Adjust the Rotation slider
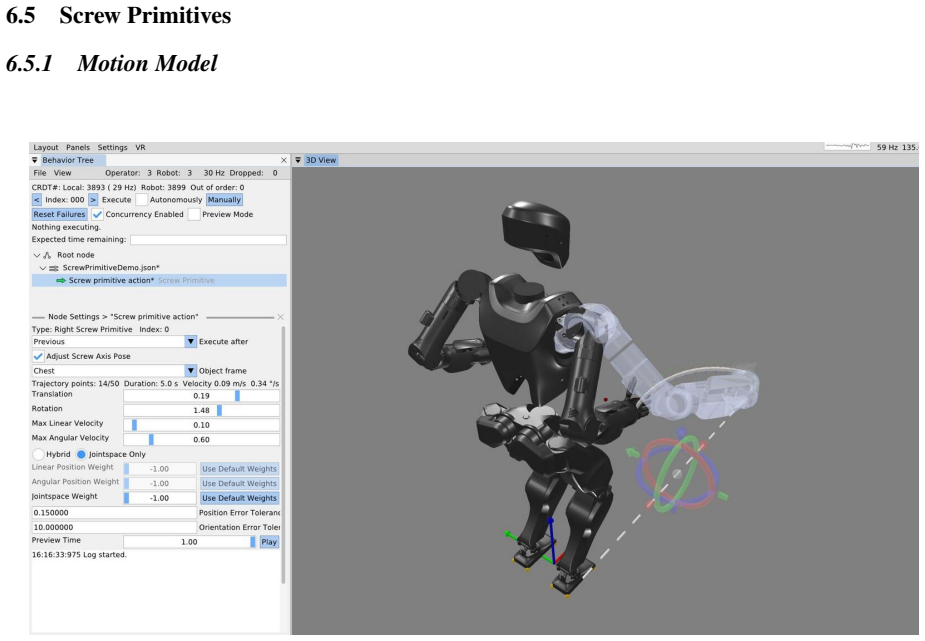 click(201, 410)
